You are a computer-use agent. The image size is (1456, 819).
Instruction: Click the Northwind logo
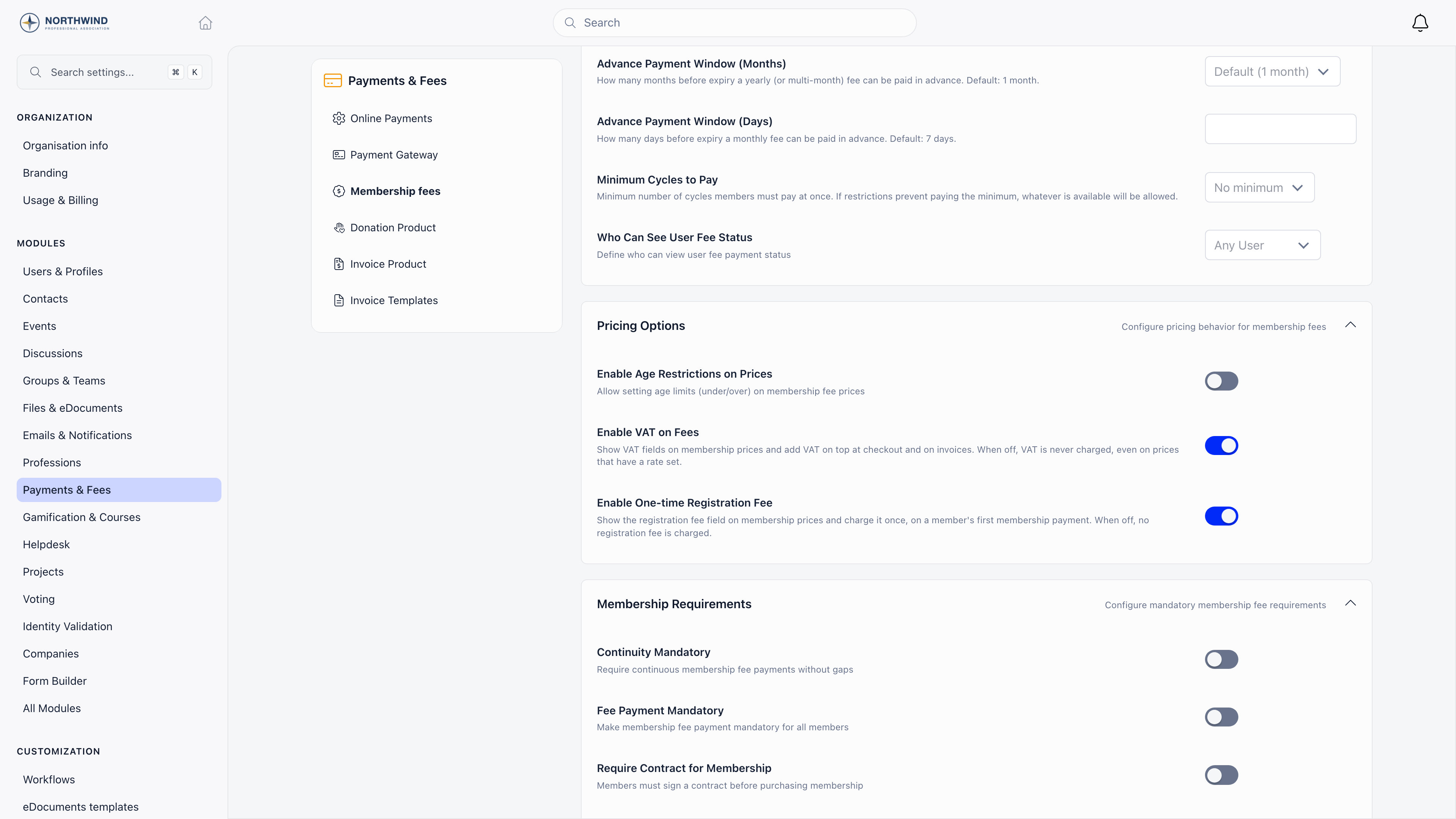64,23
